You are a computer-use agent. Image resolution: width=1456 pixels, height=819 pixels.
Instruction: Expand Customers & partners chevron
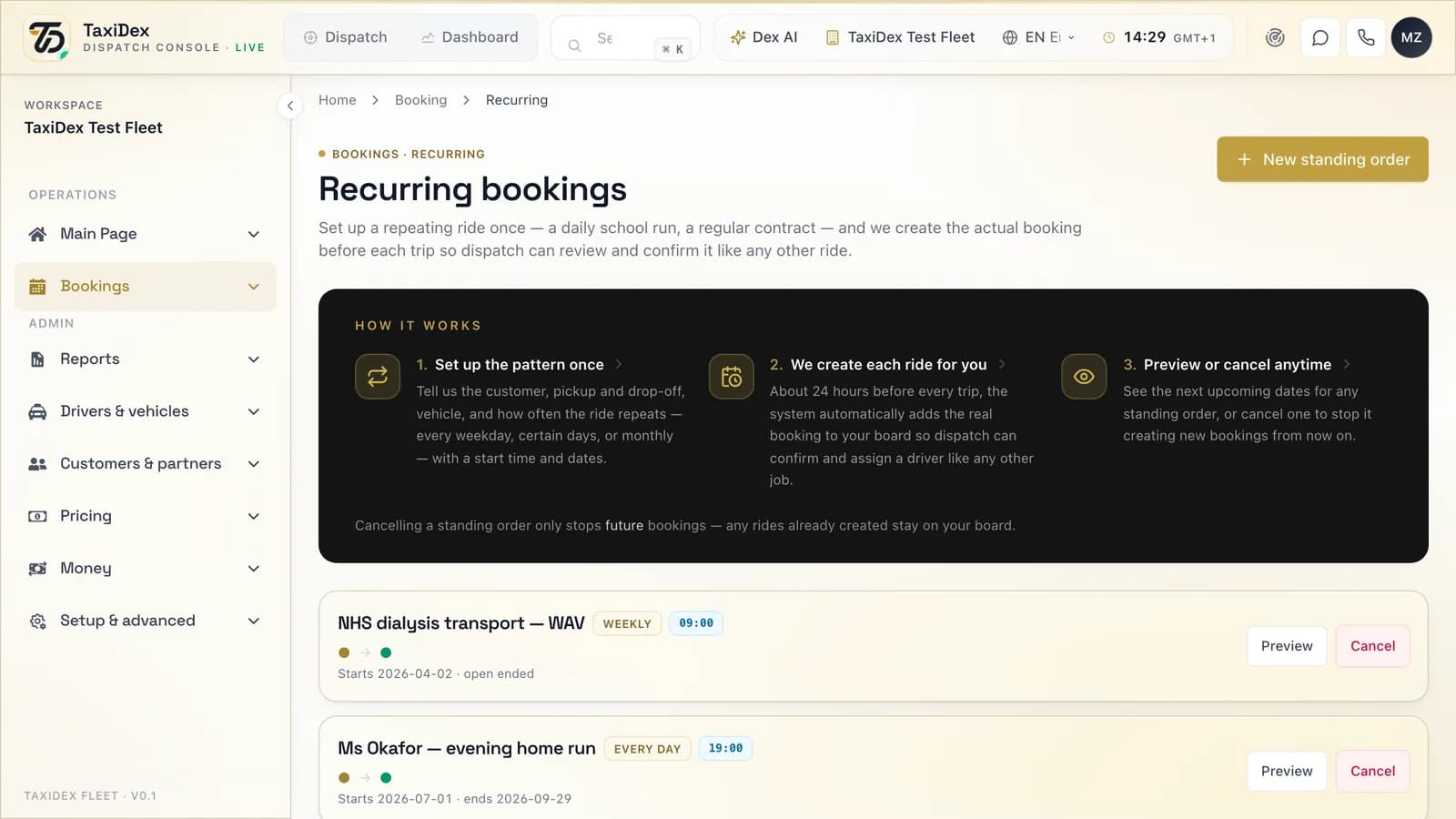254,464
